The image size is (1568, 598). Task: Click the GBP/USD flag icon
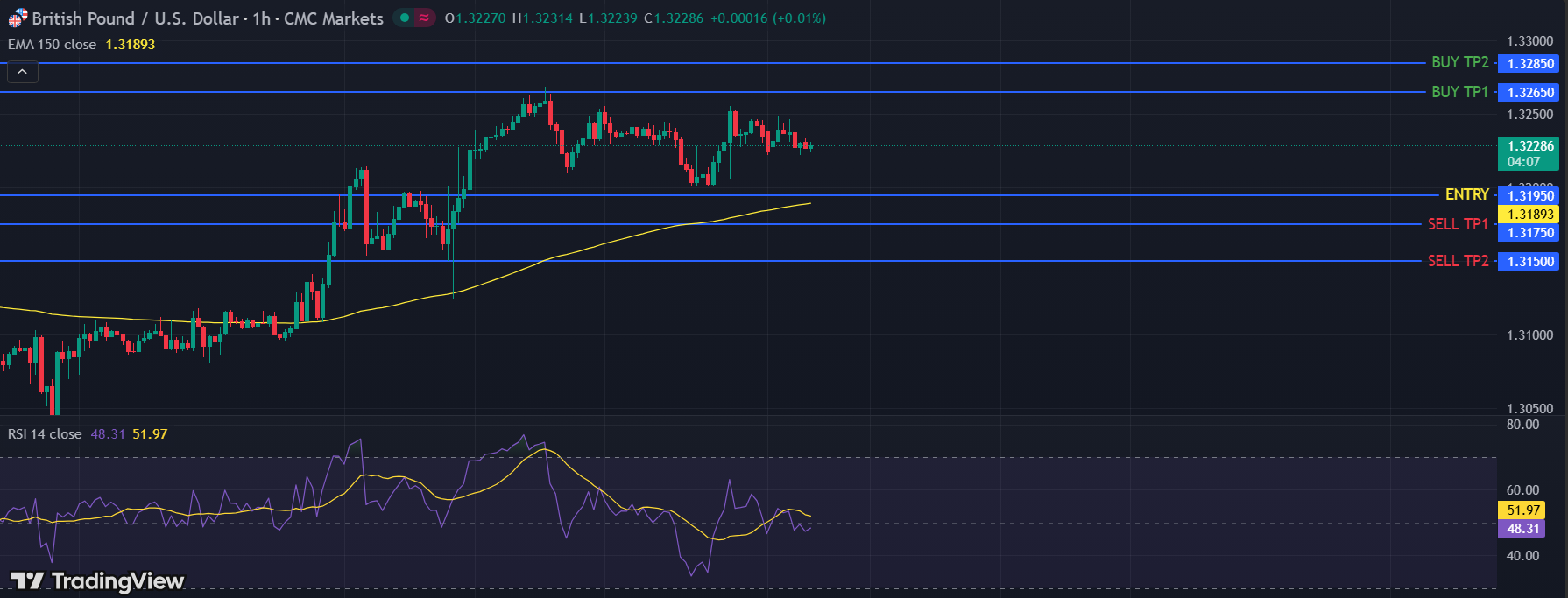18,18
